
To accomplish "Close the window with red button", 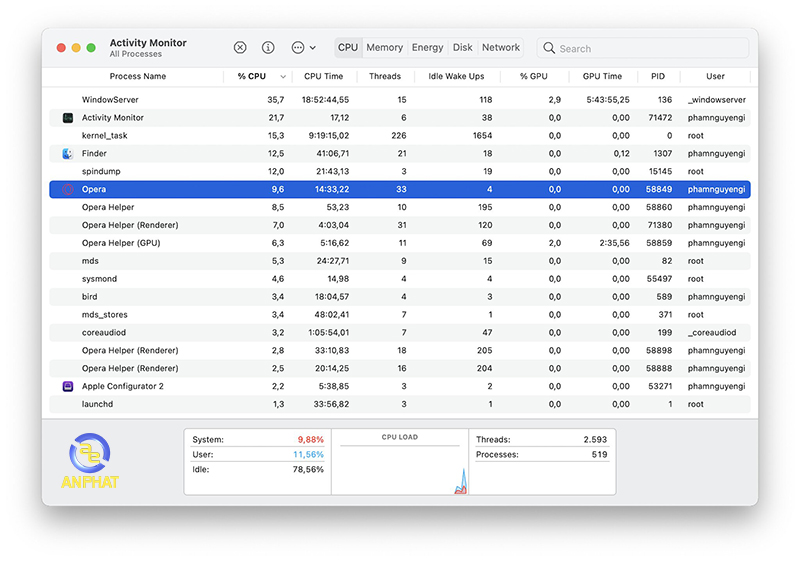I will [61, 47].
